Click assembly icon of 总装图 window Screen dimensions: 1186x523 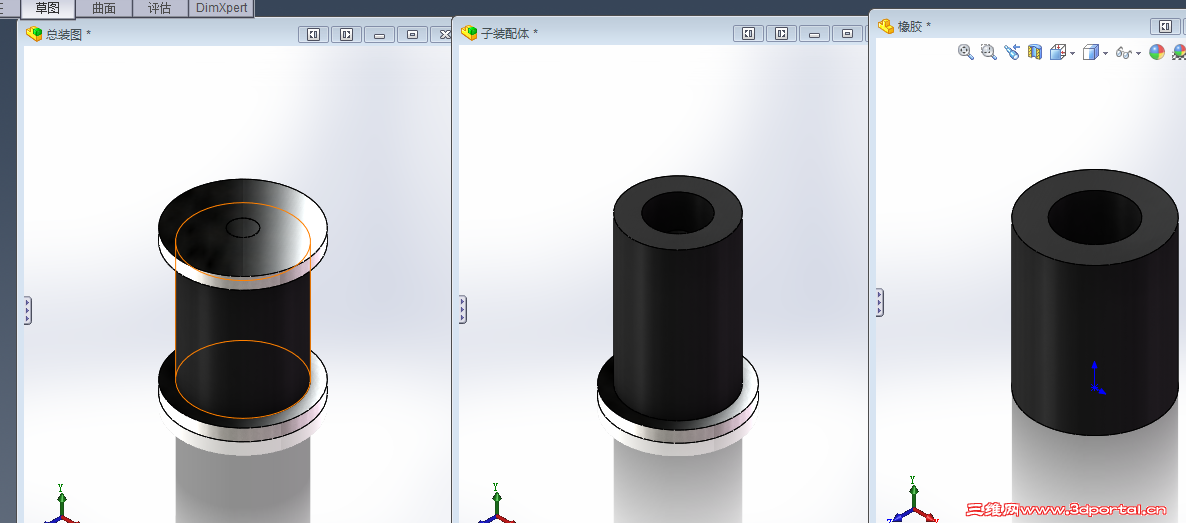click(34, 34)
